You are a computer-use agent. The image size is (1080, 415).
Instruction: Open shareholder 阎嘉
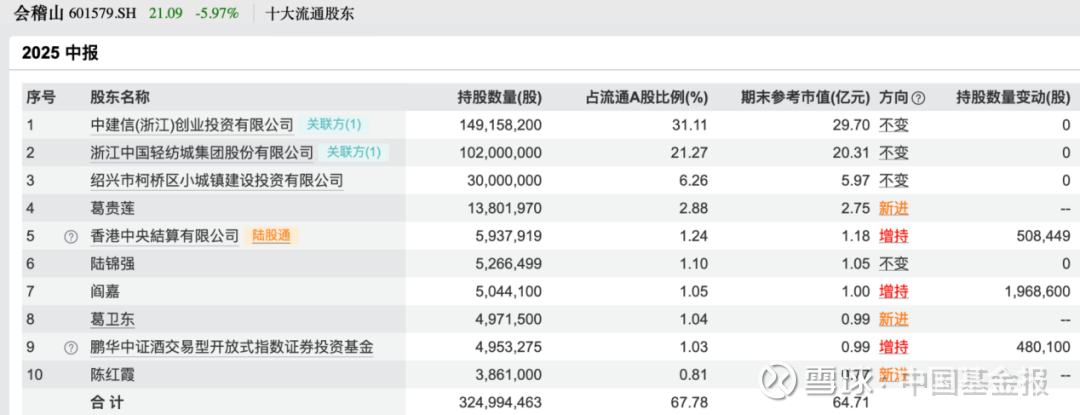pyautogui.click(x=105, y=292)
